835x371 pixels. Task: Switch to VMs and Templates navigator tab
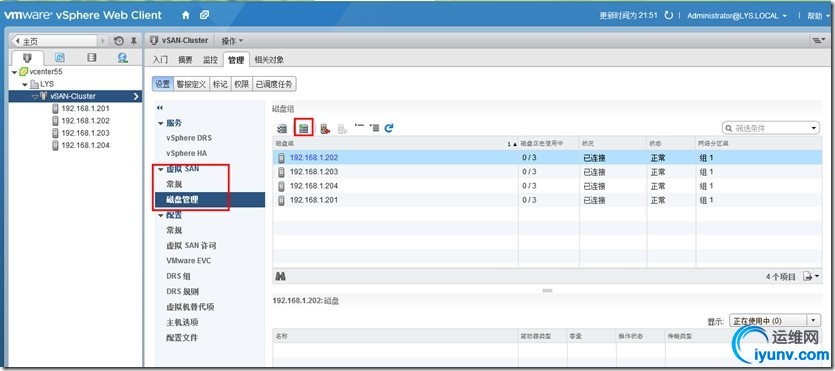(x=60, y=57)
